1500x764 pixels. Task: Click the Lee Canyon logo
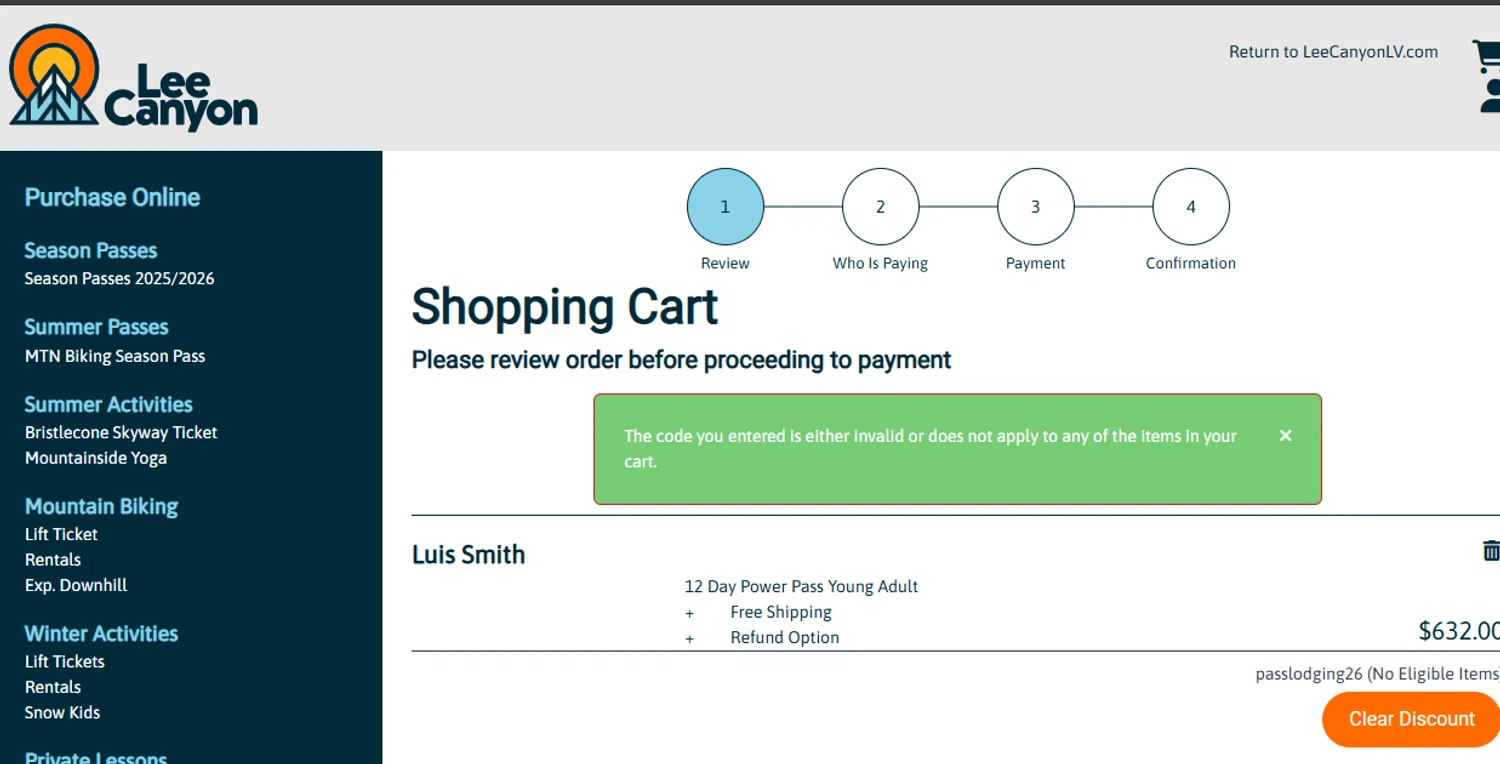click(x=133, y=78)
